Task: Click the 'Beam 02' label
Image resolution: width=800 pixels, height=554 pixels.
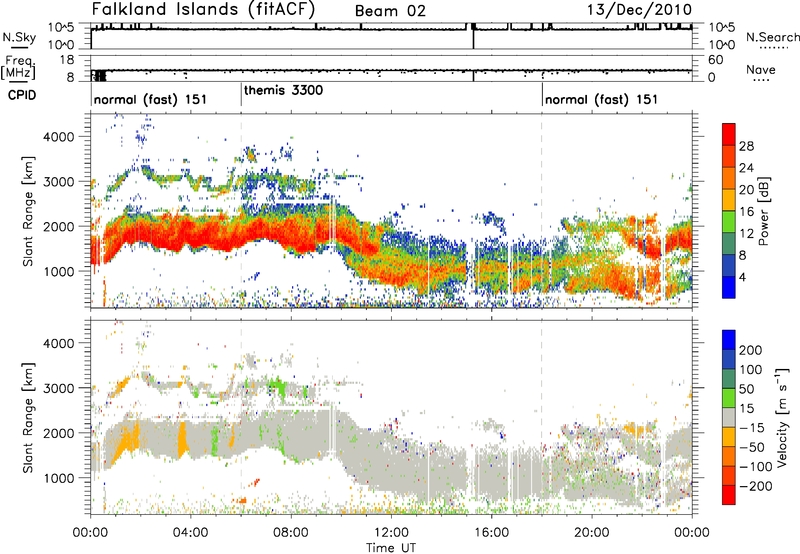Action: 390,11
